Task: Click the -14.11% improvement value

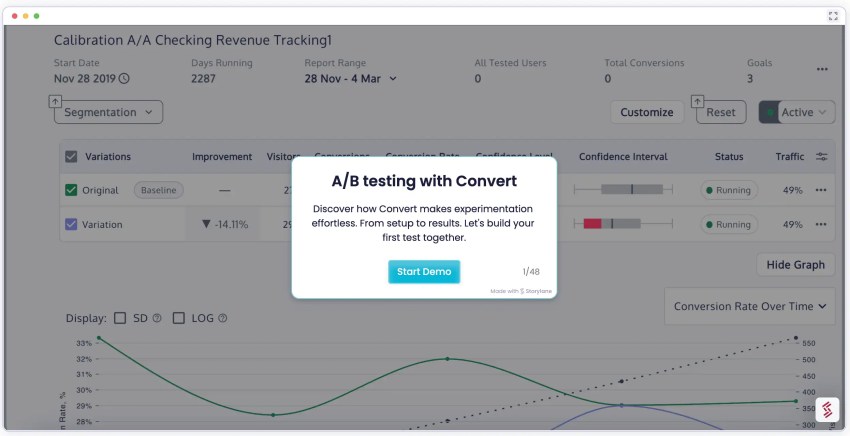Action: pyautogui.click(x=225, y=224)
